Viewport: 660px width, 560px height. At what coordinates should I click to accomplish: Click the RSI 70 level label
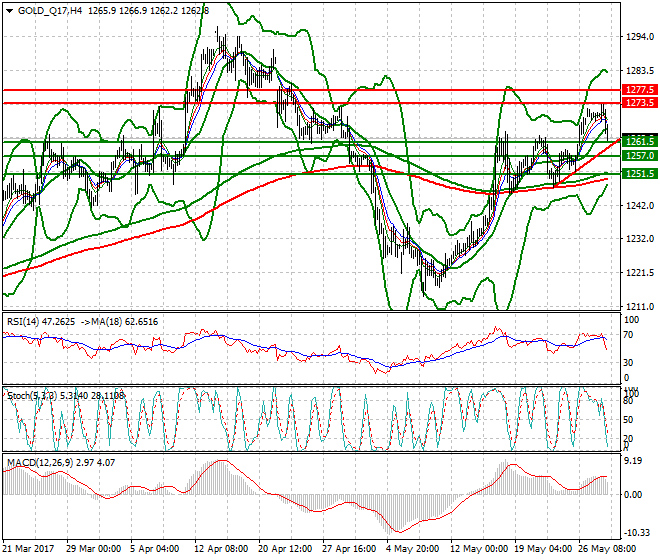pyautogui.click(x=628, y=335)
